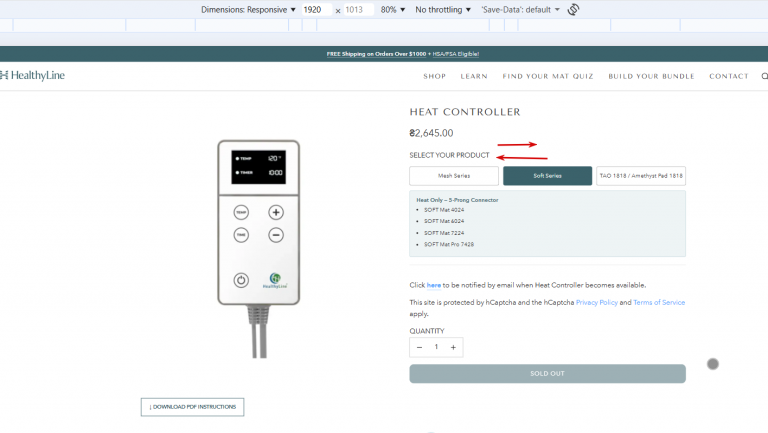Open FIND YOUR MAT QUIZ

click(548, 76)
